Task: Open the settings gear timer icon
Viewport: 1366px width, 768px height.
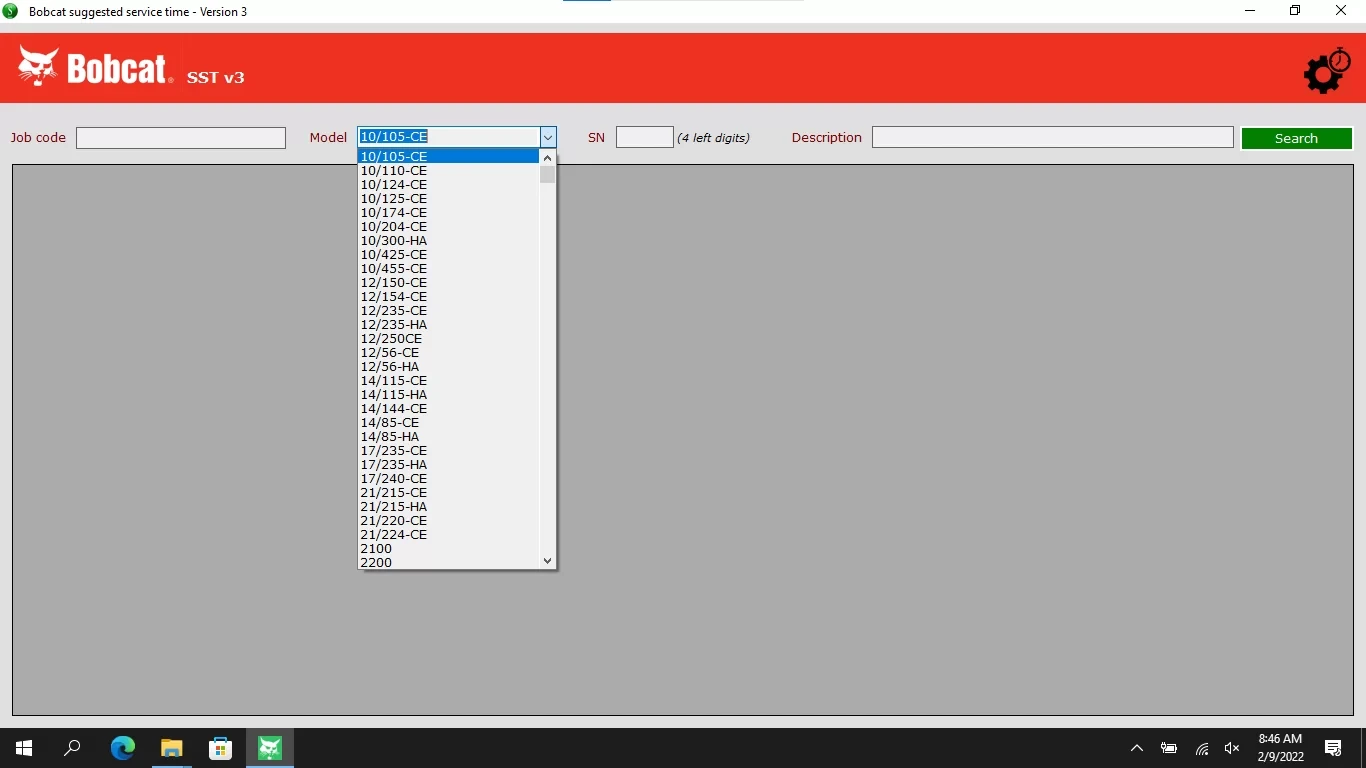Action: [x=1326, y=70]
